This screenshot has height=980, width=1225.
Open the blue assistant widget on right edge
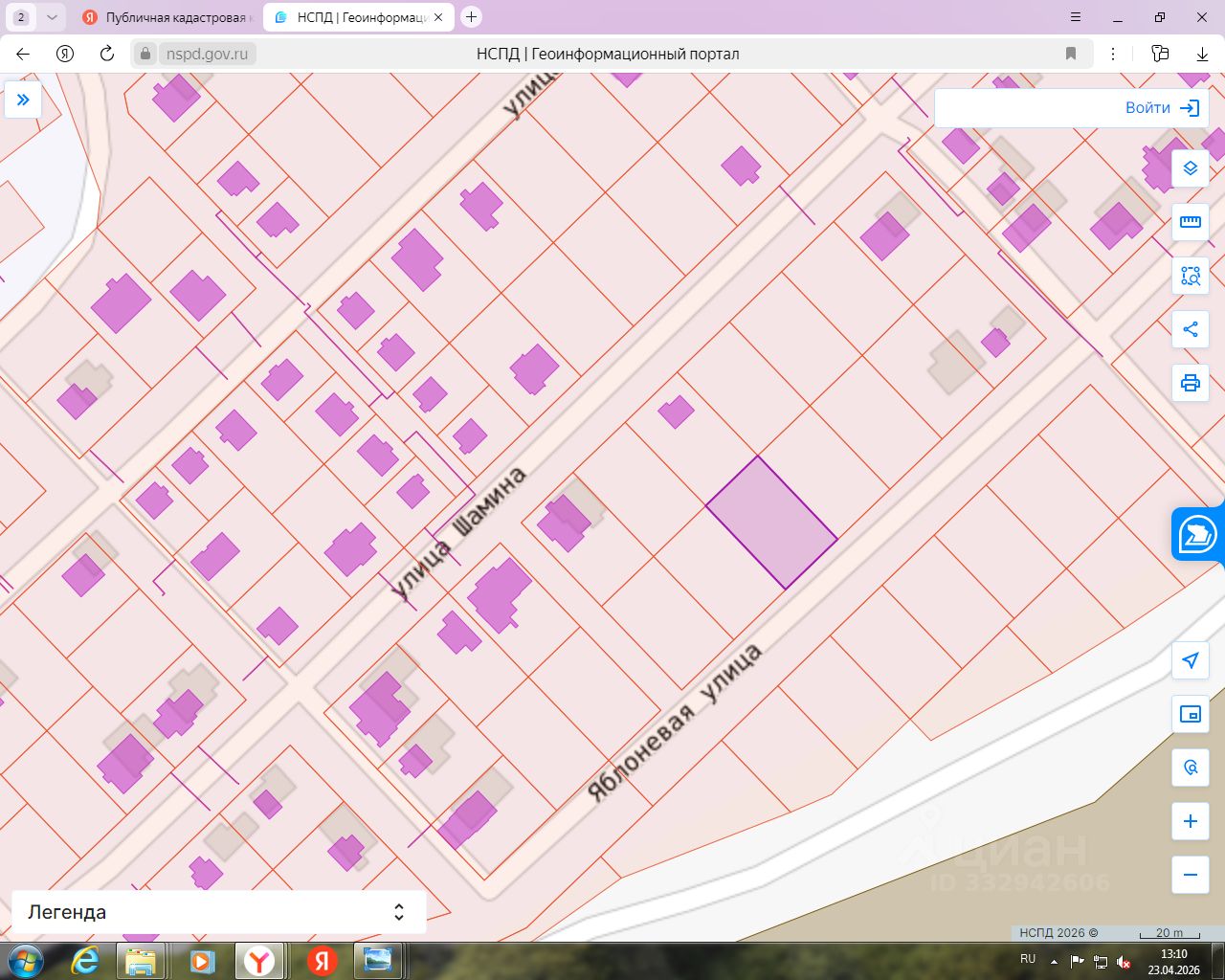[x=1198, y=534]
